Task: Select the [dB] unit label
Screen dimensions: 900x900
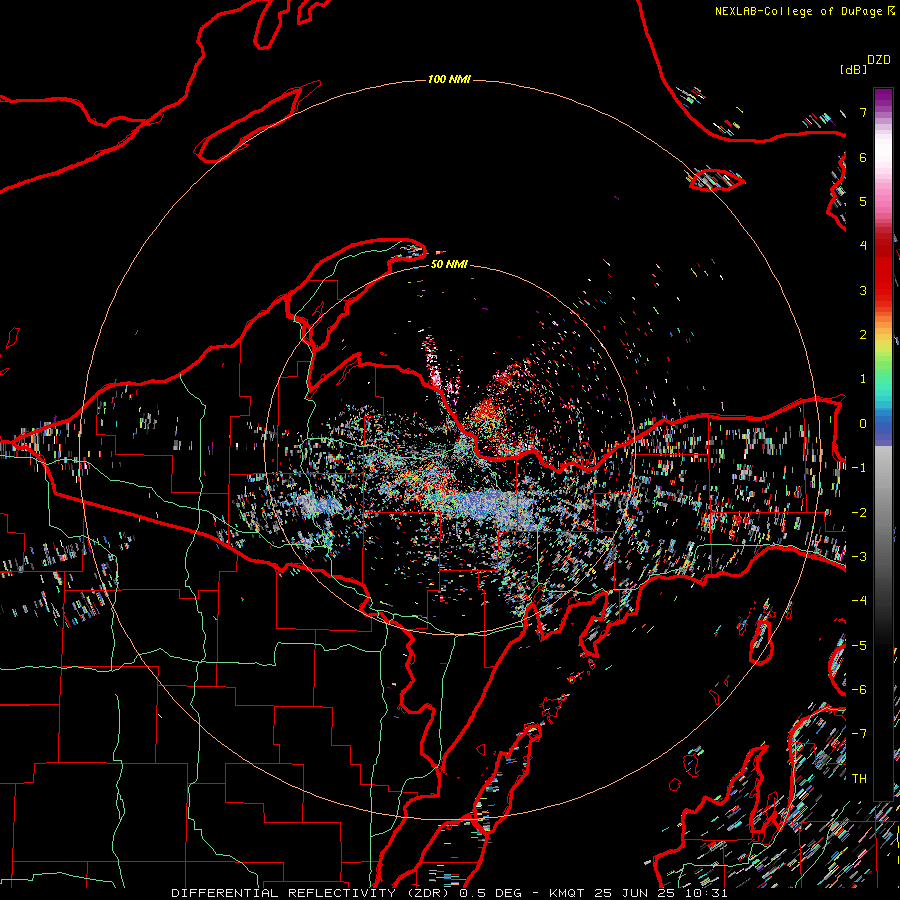Action: coord(853,69)
